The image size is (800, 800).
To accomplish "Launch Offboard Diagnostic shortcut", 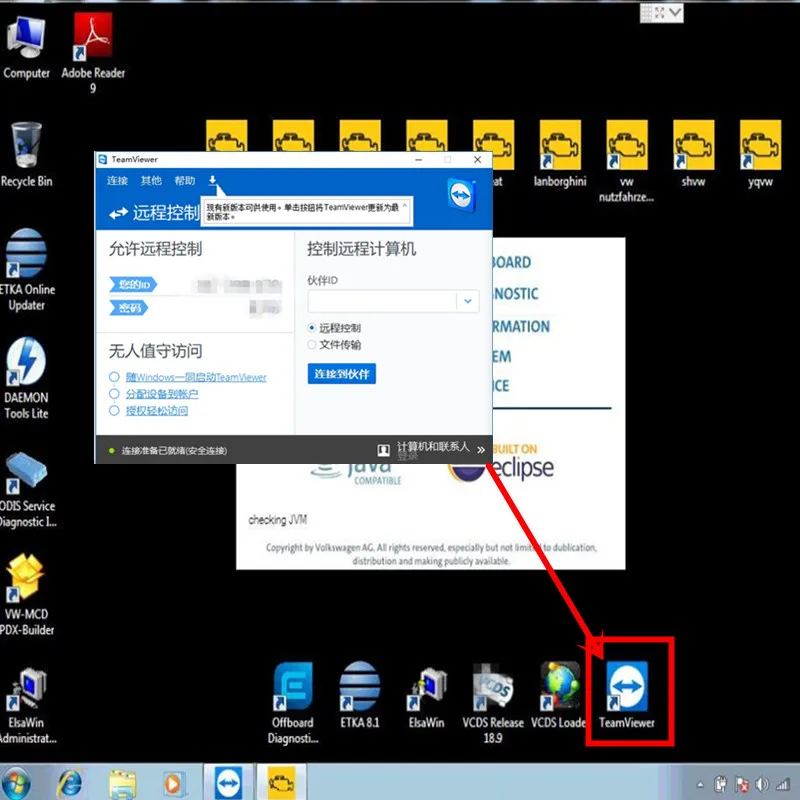I will (x=293, y=703).
